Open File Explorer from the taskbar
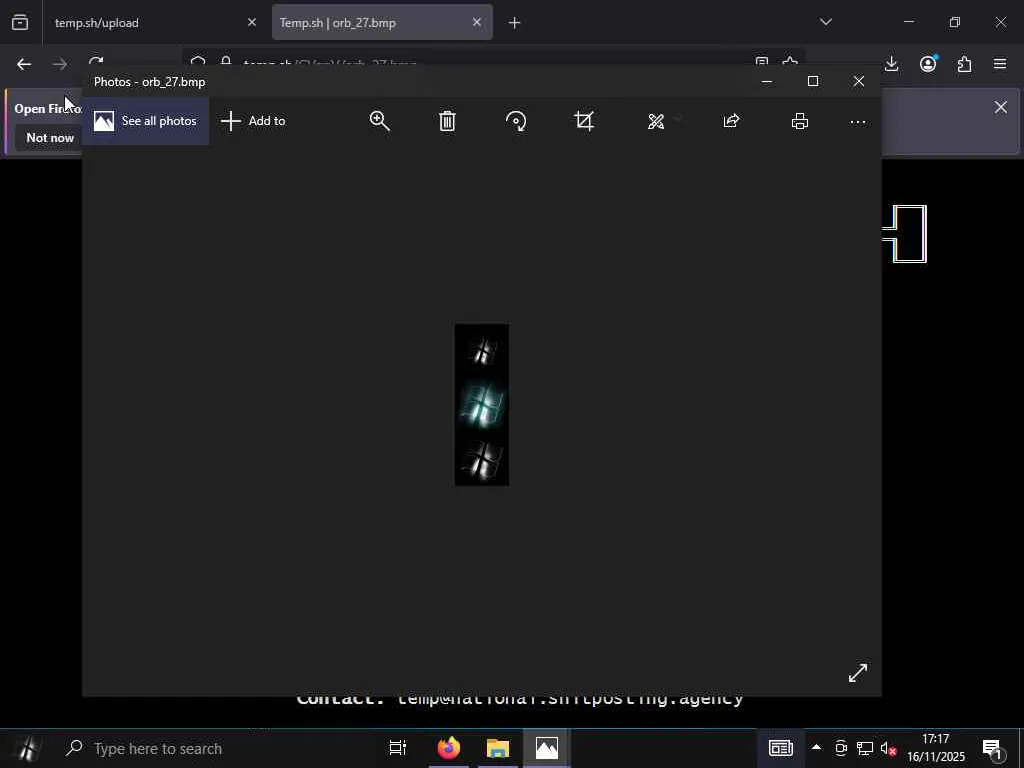Viewport: 1024px width, 768px height. [x=498, y=748]
